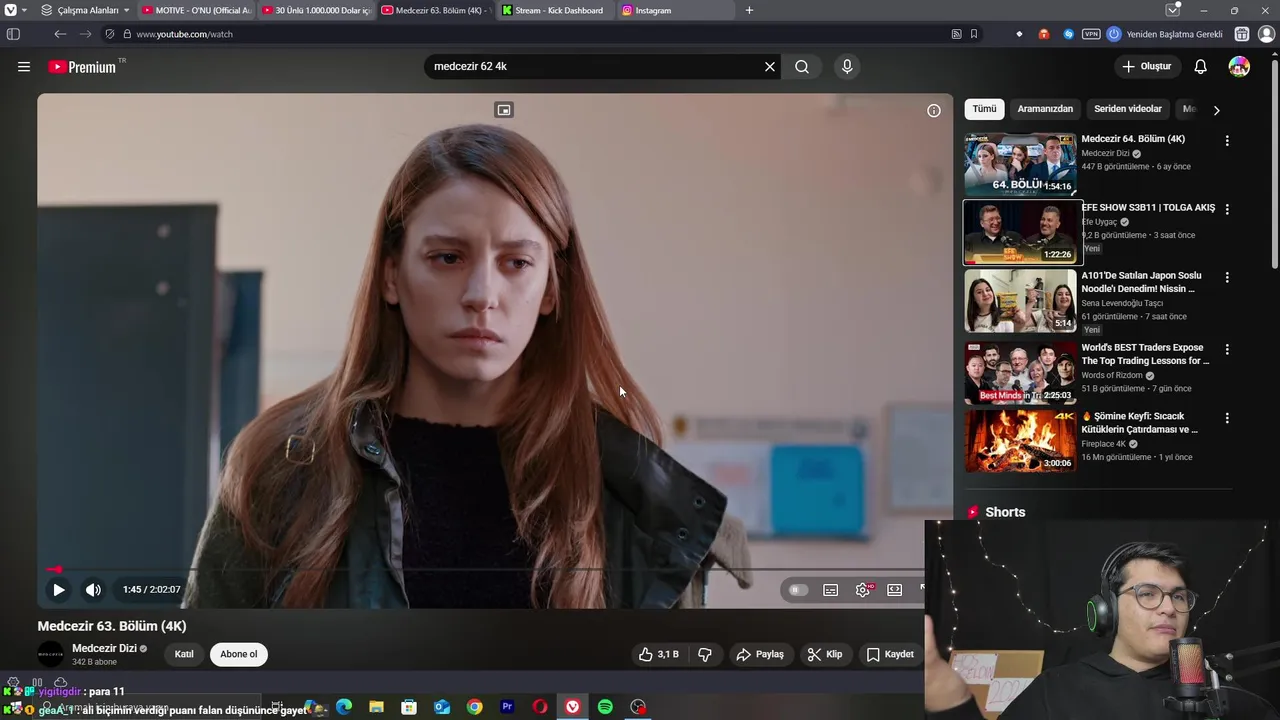This screenshot has height=720, width=1280.
Task: Toggle the browser side panel
Action: tap(13, 34)
